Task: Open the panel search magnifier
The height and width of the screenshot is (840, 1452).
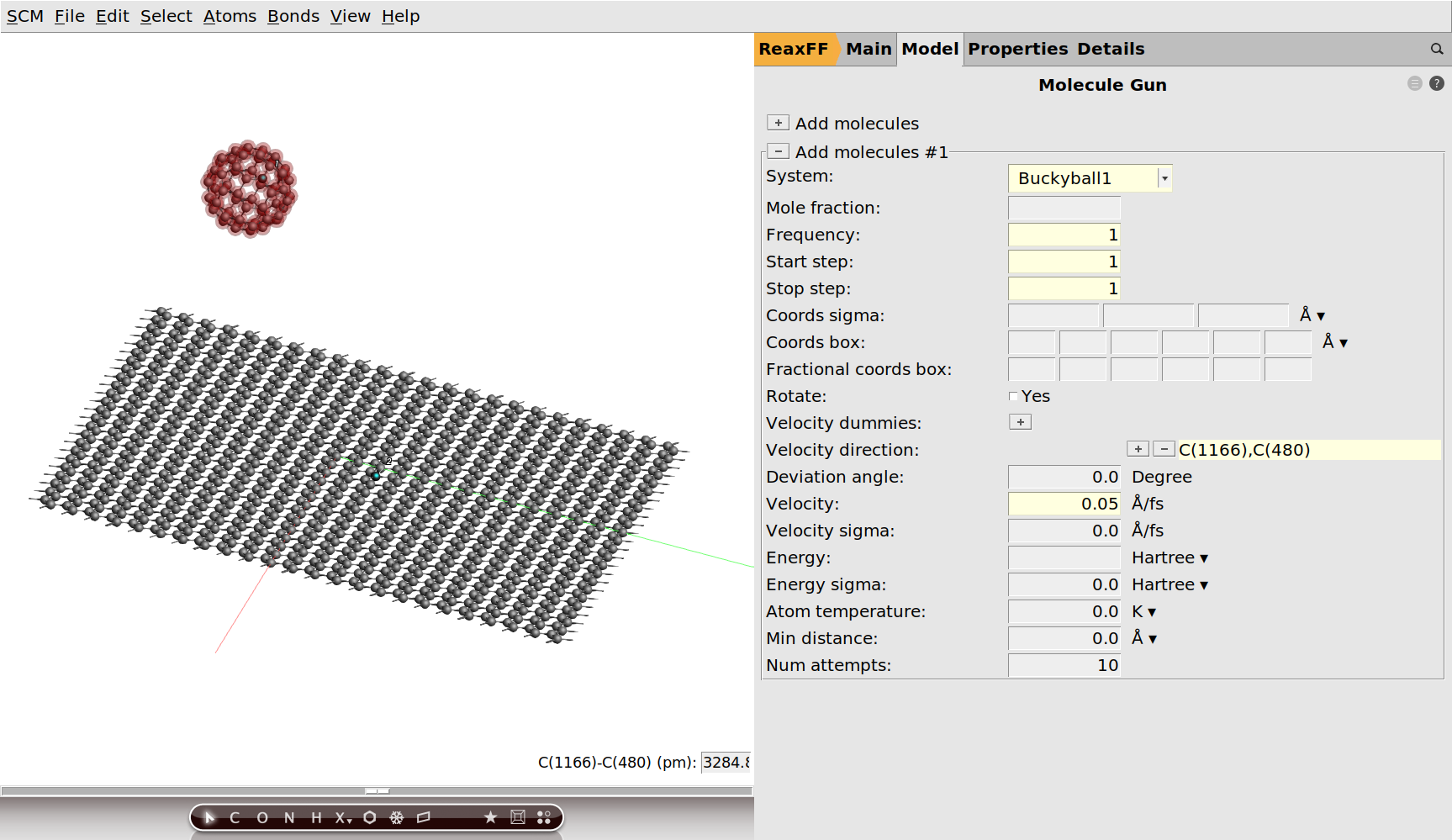Action: 1437,49
